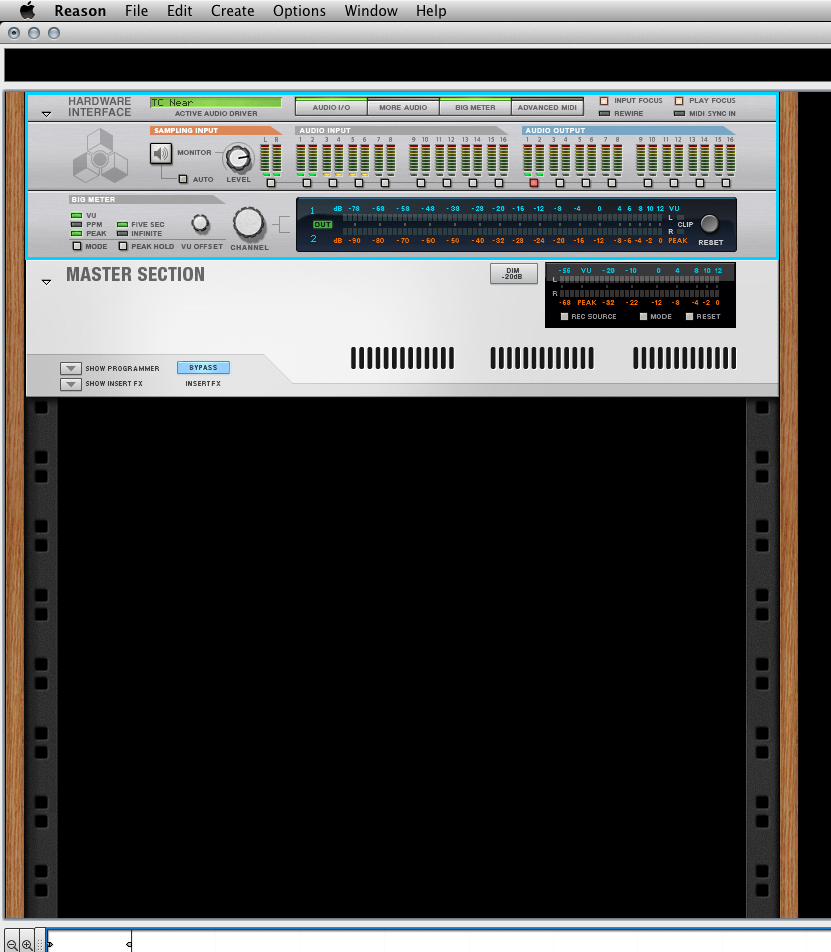Image resolution: width=831 pixels, height=952 pixels.
Task: Zoom in with the magnifier plus icon
Action: (27, 945)
